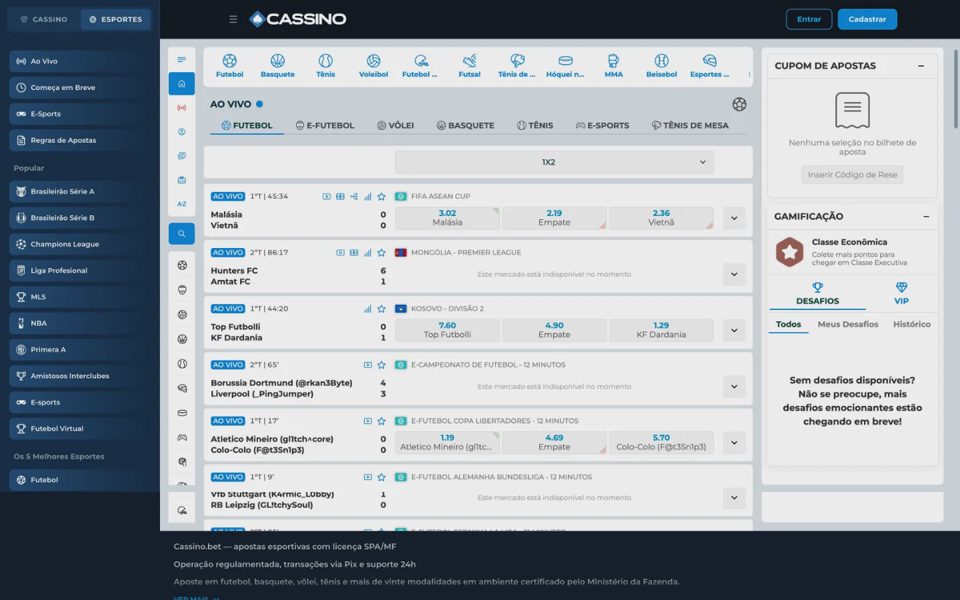Switch to the E-FUTEBOL live tab
Viewport: 960px width, 600px height.
(324, 126)
